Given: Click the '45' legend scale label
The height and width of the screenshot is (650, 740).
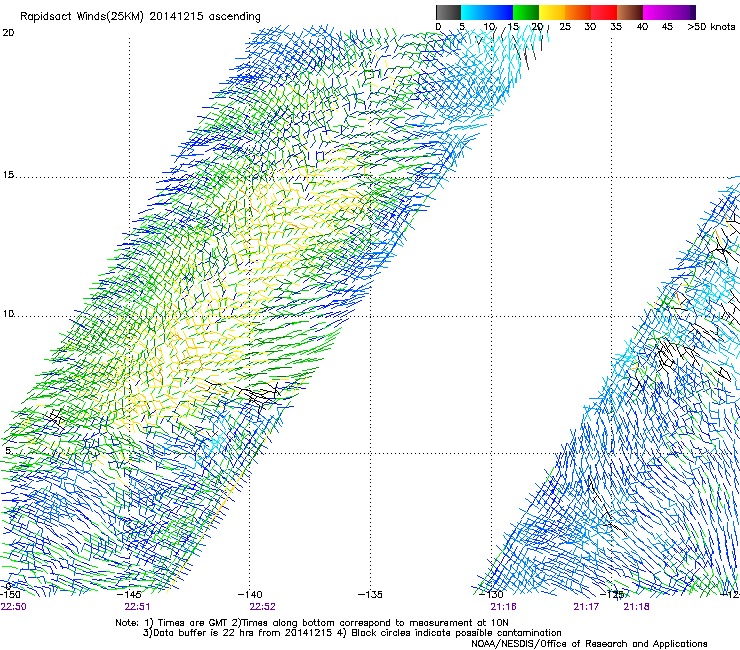Looking at the screenshot, I should 667,27.
